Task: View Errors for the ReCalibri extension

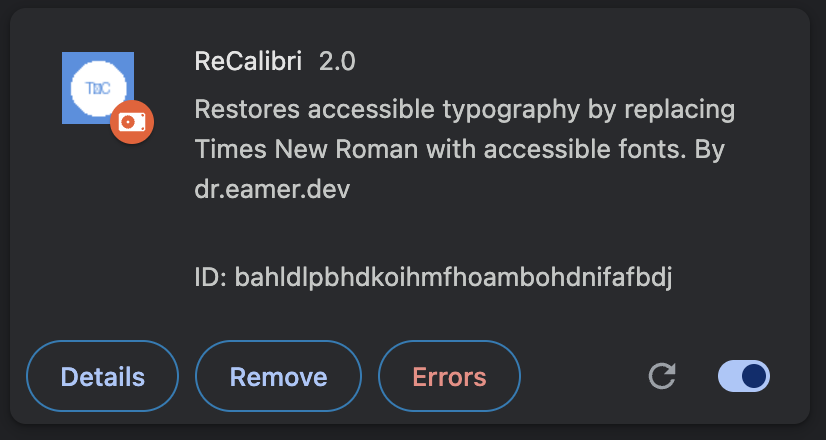Action: [x=449, y=377]
